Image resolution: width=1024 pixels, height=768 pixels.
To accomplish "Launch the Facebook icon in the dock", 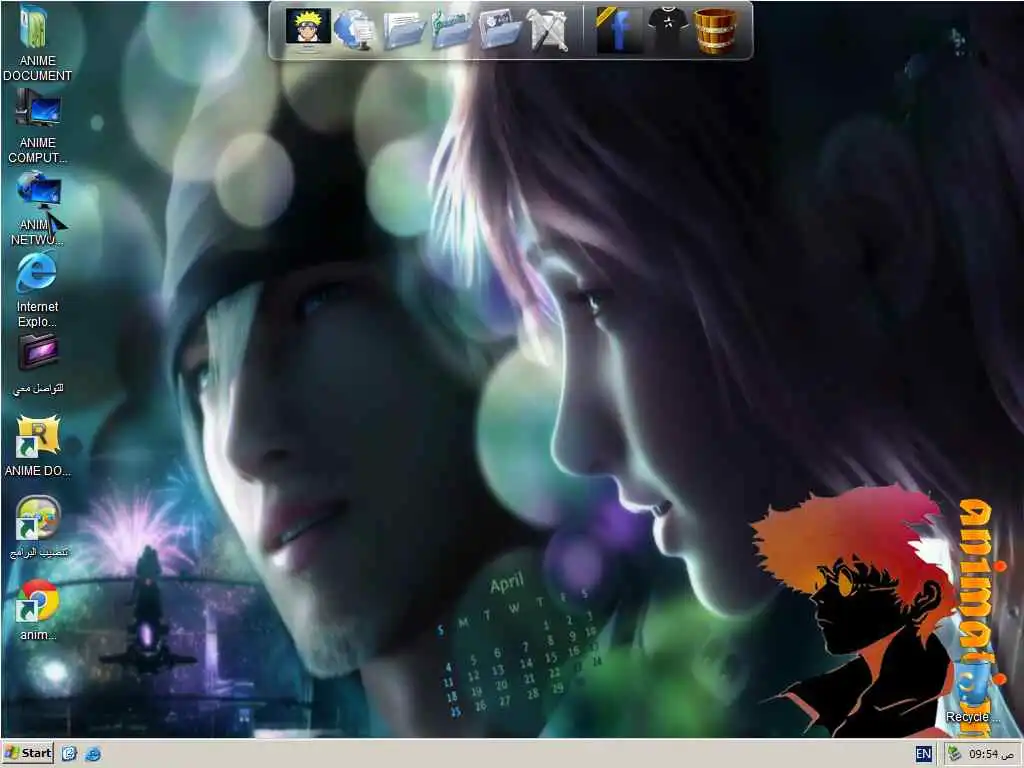I will [x=618, y=30].
